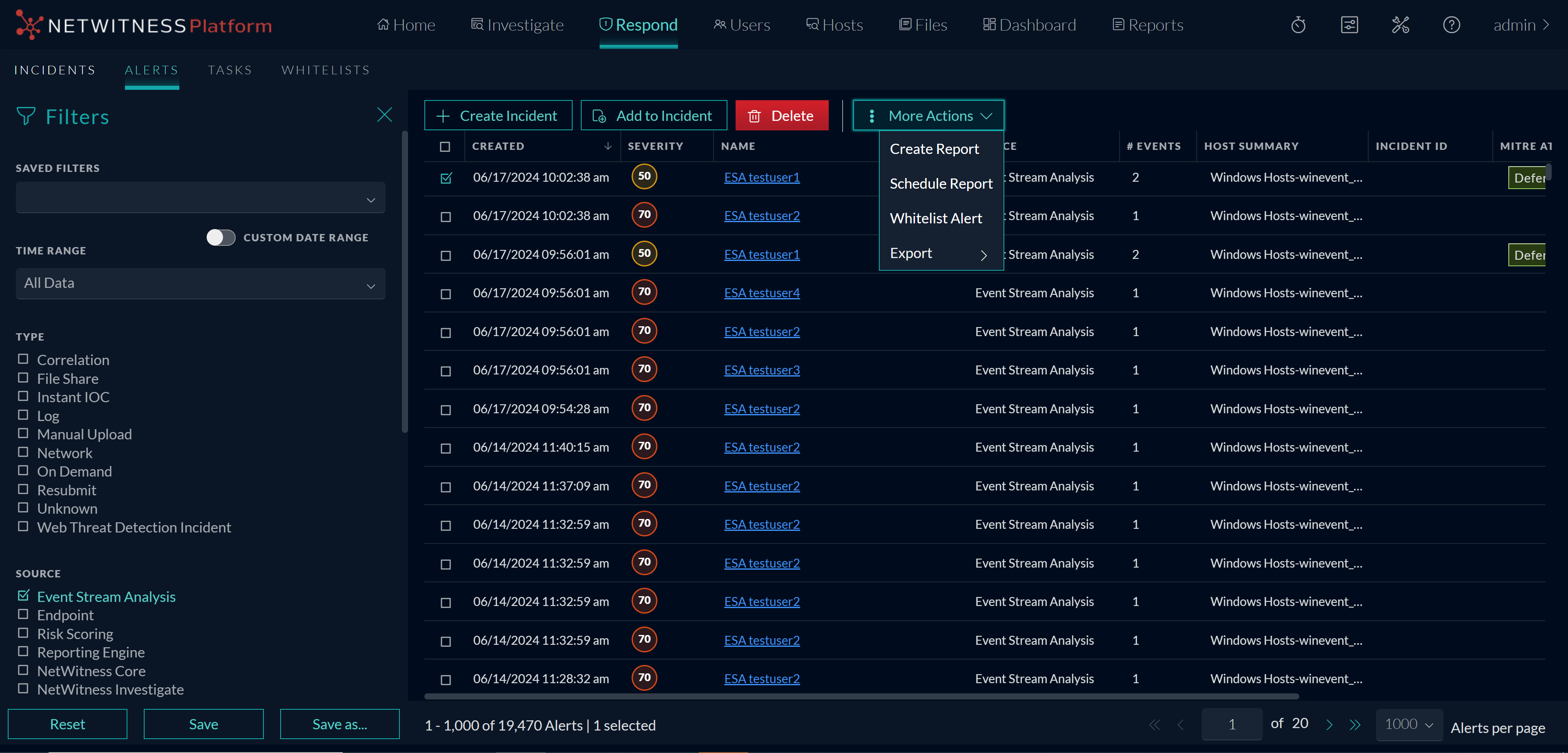
Task: Click the trash icon on the Delete button
Action: (755, 115)
